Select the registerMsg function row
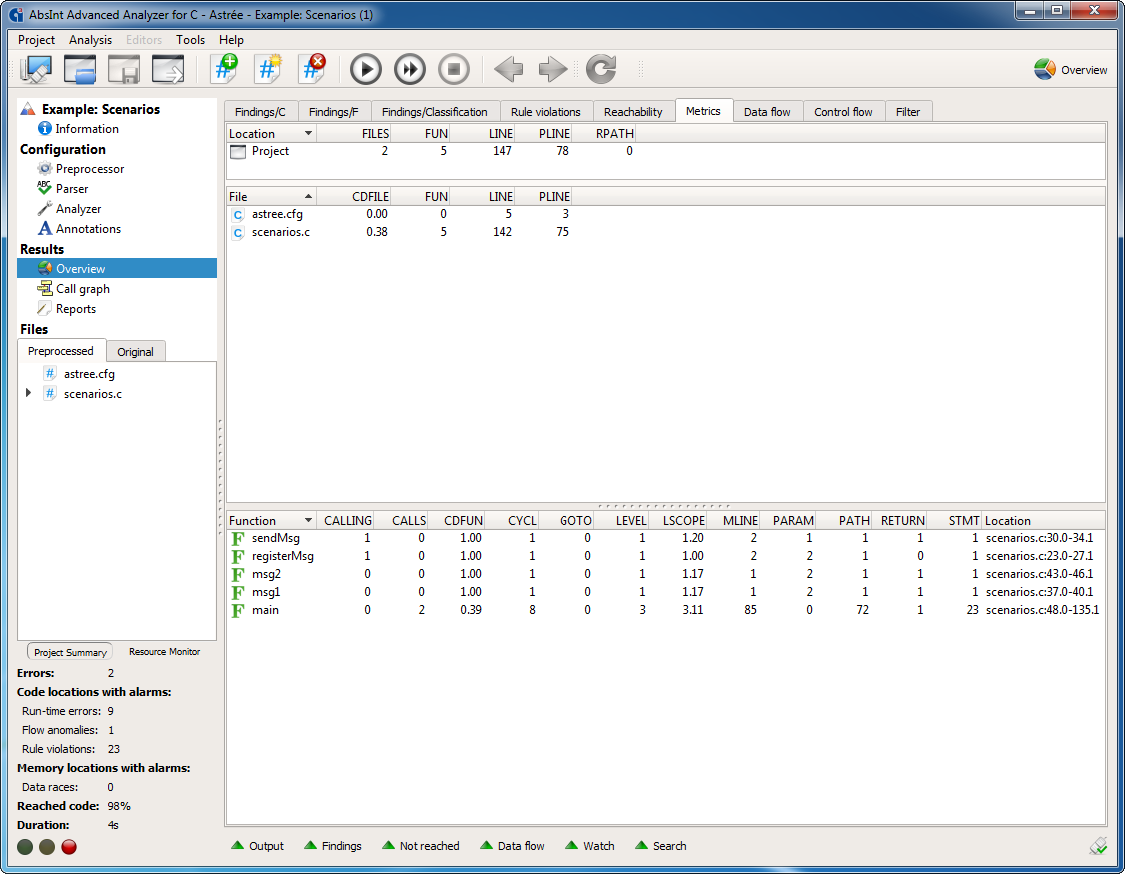 coord(665,556)
